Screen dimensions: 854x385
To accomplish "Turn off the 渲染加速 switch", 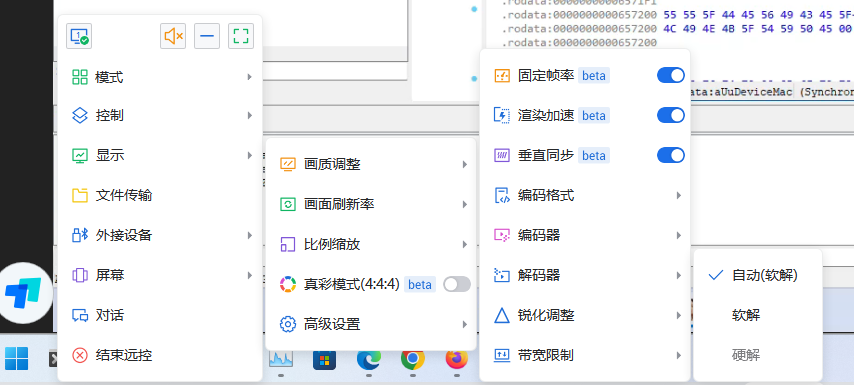I will pyautogui.click(x=670, y=115).
